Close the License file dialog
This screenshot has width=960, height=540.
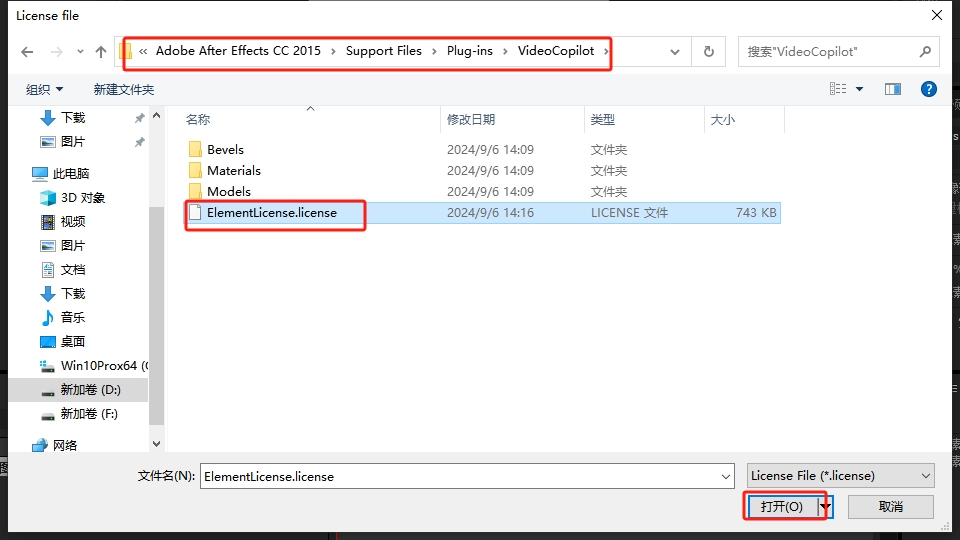937,15
